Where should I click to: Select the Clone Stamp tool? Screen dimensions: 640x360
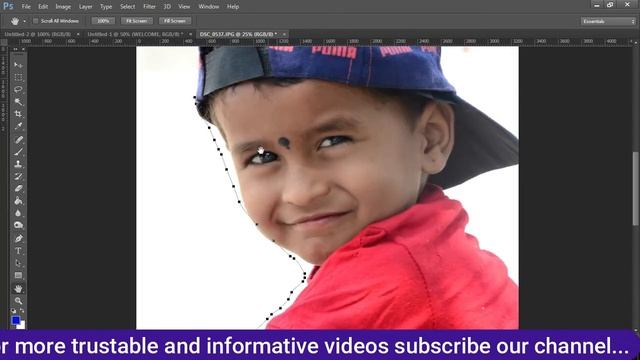point(18,164)
